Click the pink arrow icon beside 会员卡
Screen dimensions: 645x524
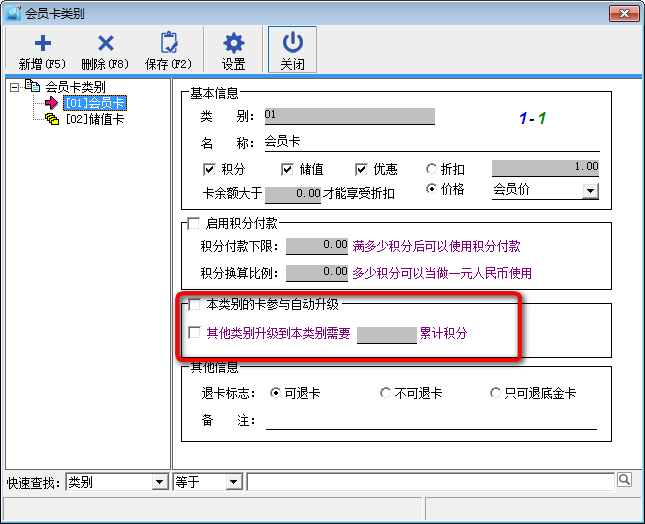tap(51, 103)
